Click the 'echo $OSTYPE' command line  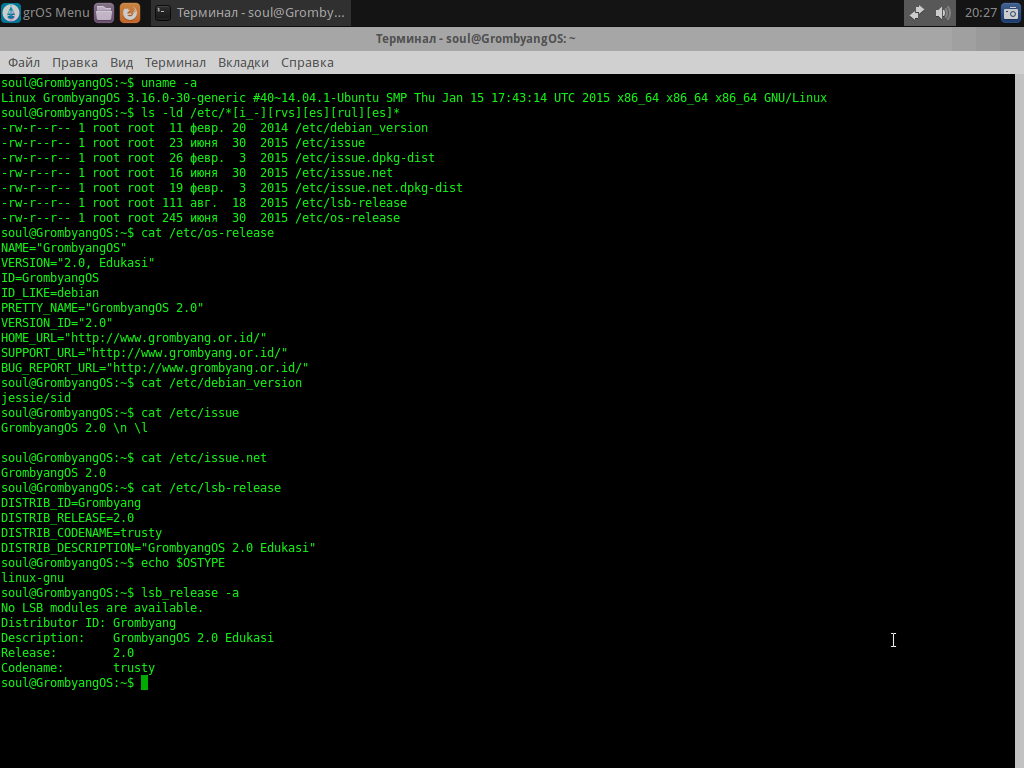point(113,564)
